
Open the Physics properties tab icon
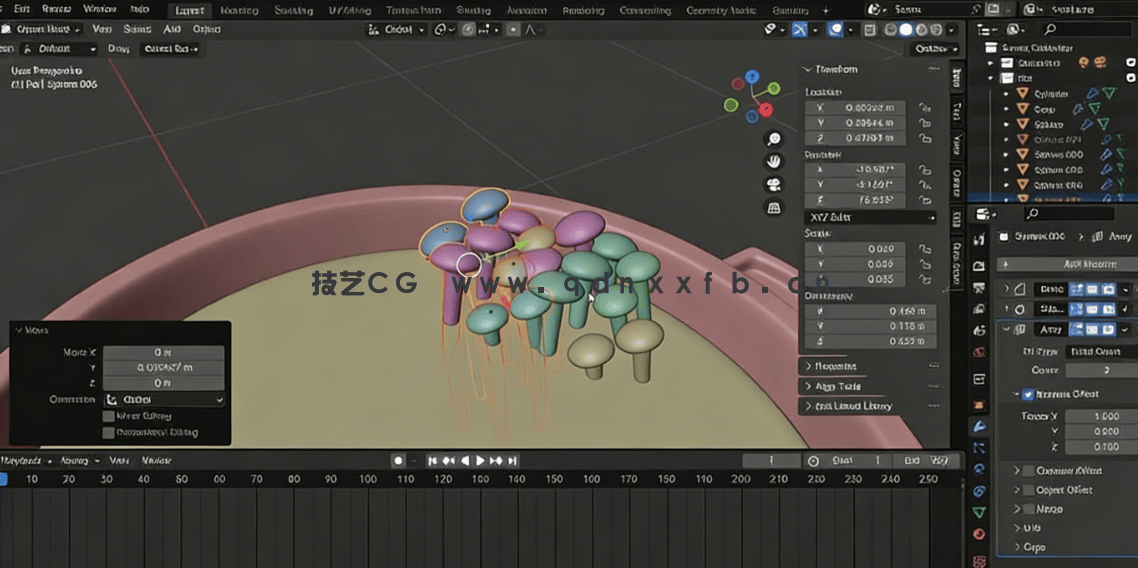coord(979,469)
